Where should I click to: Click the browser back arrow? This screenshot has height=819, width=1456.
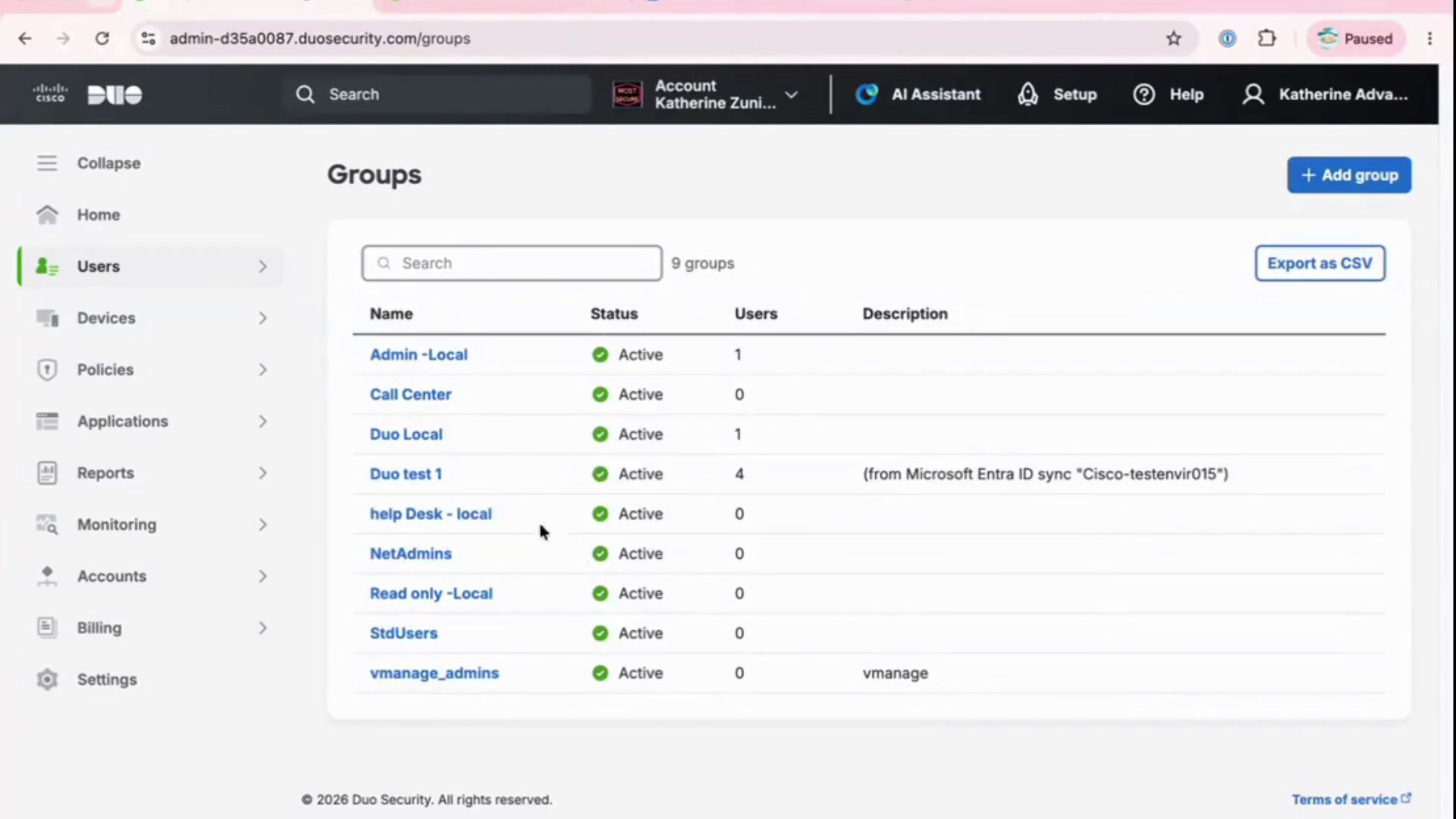coord(25,39)
